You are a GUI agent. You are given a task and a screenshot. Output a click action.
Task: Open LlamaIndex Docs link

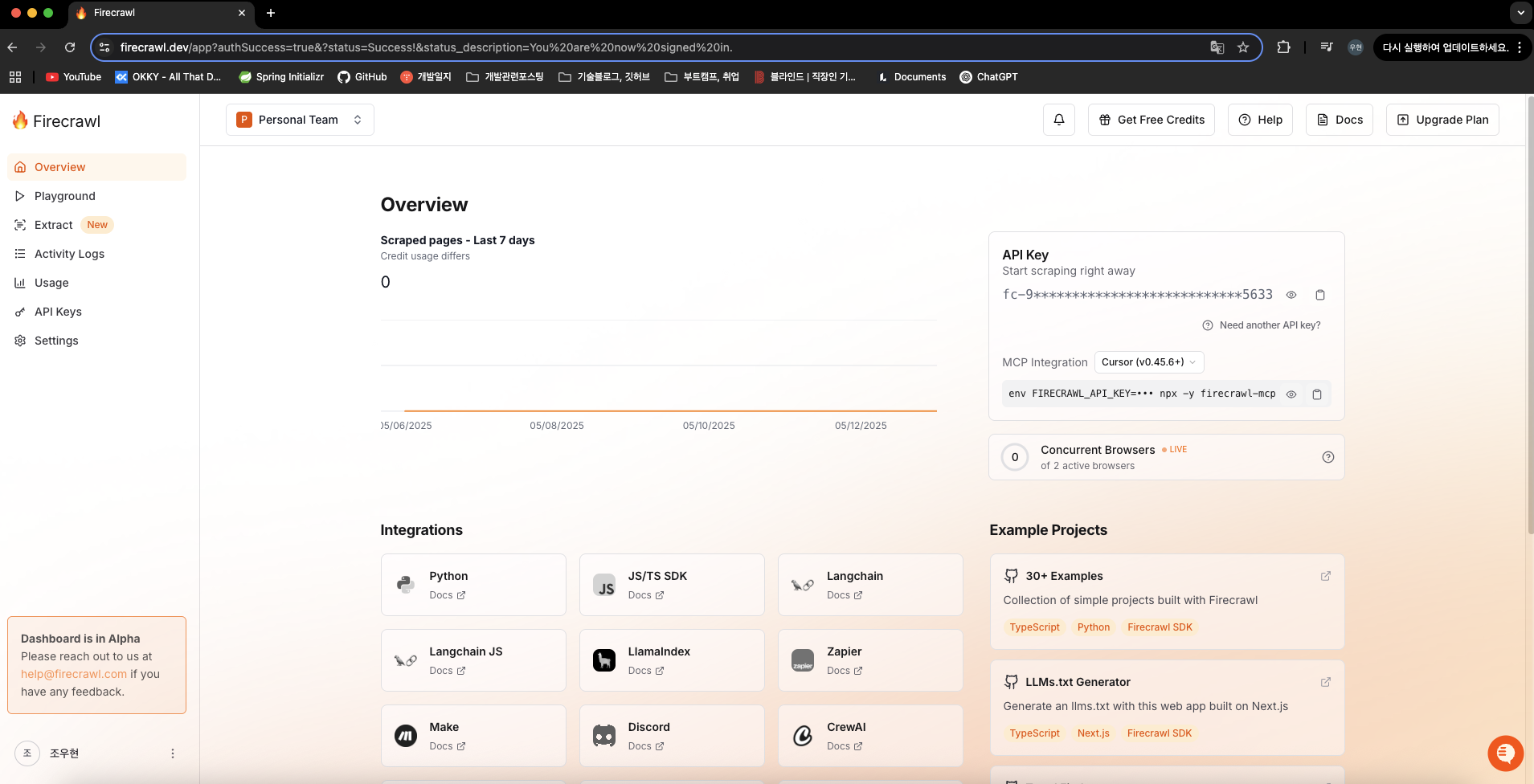click(646, 671)
